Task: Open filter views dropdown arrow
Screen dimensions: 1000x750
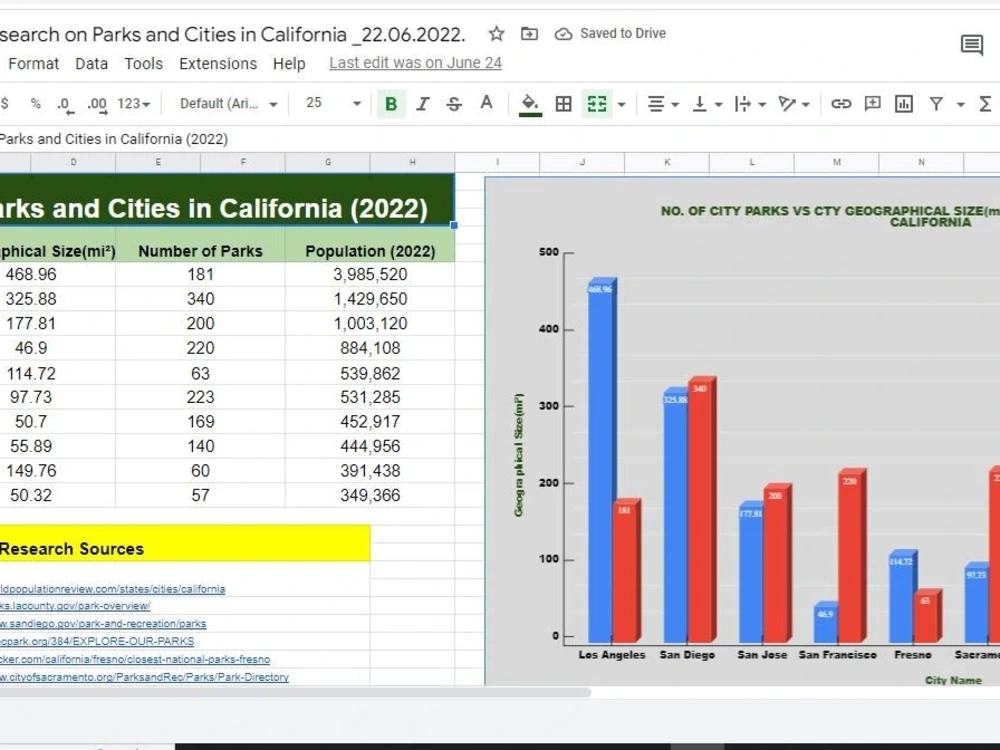Action: 960,104
